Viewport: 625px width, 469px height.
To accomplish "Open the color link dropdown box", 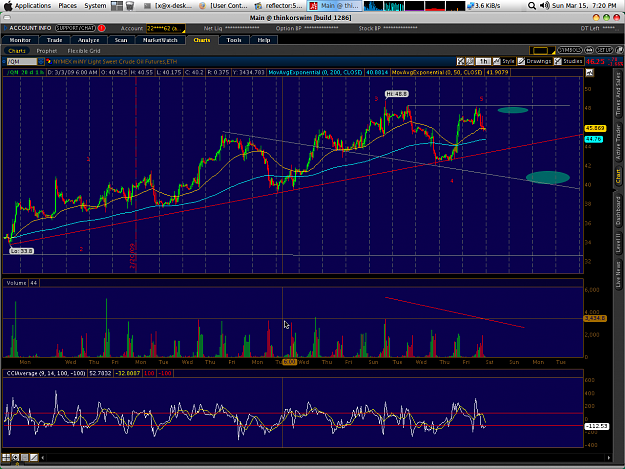I will pos(542,51).
